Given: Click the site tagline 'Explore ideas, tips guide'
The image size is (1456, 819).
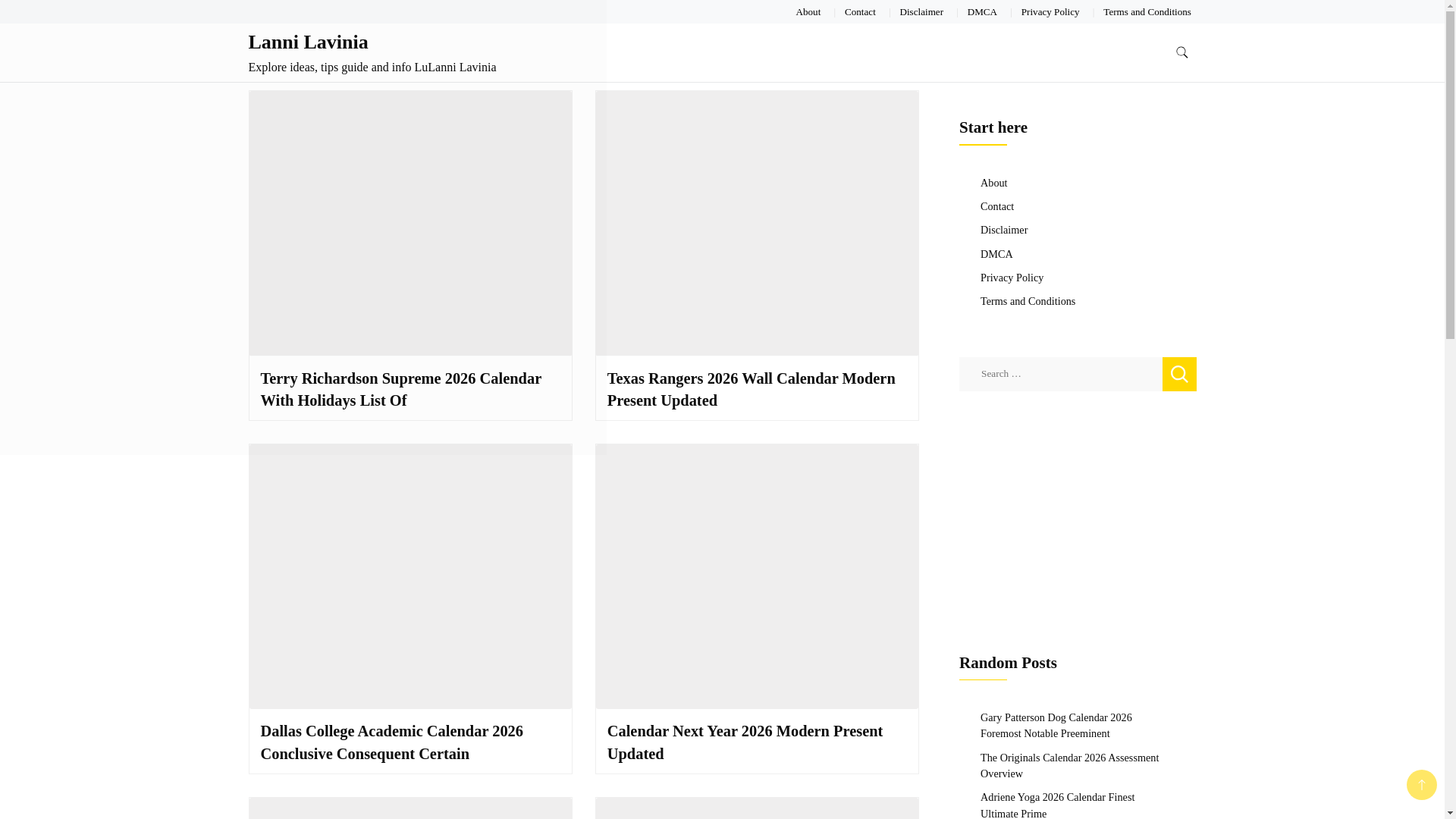Looking at the screenshot, I should coord(372,67).
